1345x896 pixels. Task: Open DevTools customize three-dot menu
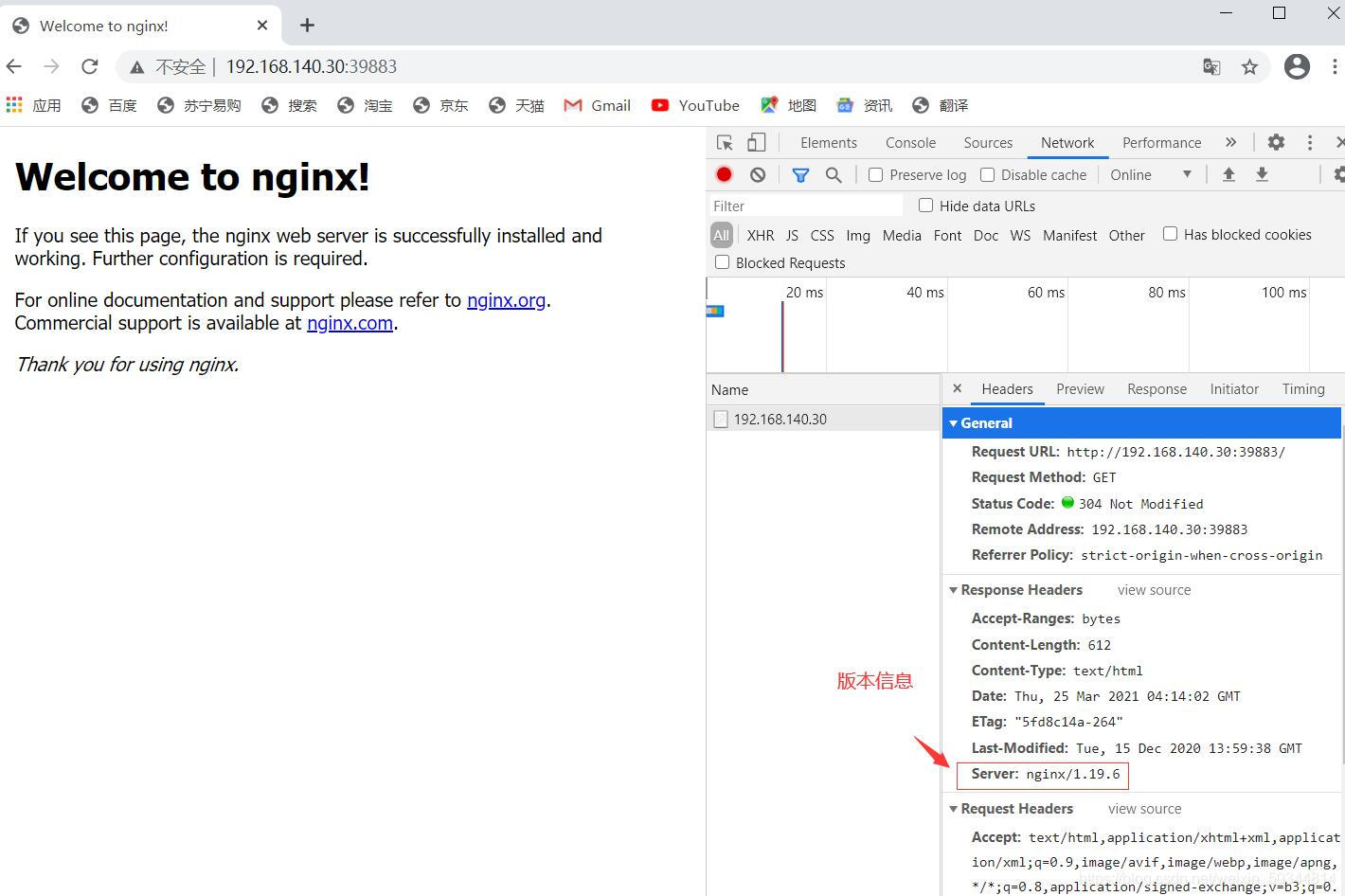[x=1310, y=142]
